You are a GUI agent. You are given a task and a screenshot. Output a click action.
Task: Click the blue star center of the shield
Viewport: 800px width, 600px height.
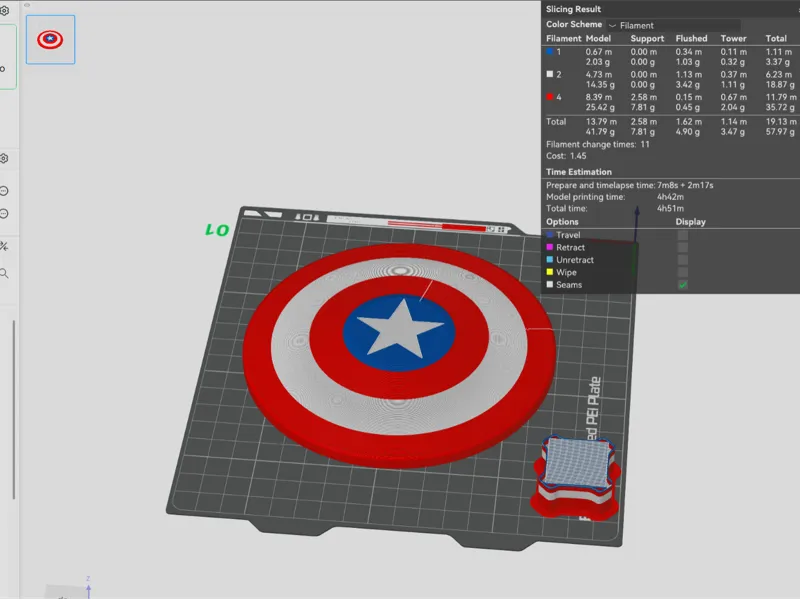pyautogui.click(x=399, y=331)
